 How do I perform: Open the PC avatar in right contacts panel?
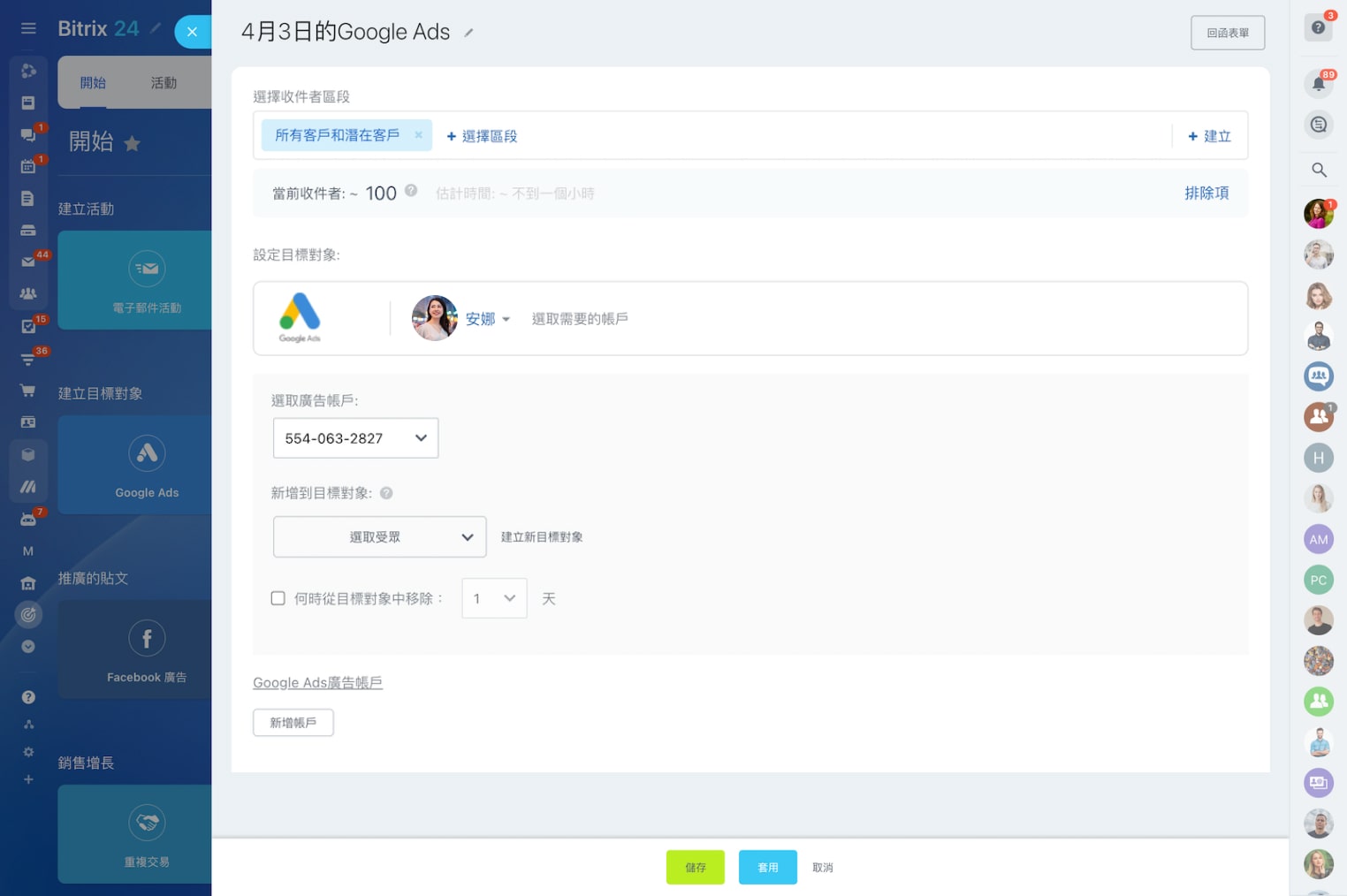tap(1319, 580)
